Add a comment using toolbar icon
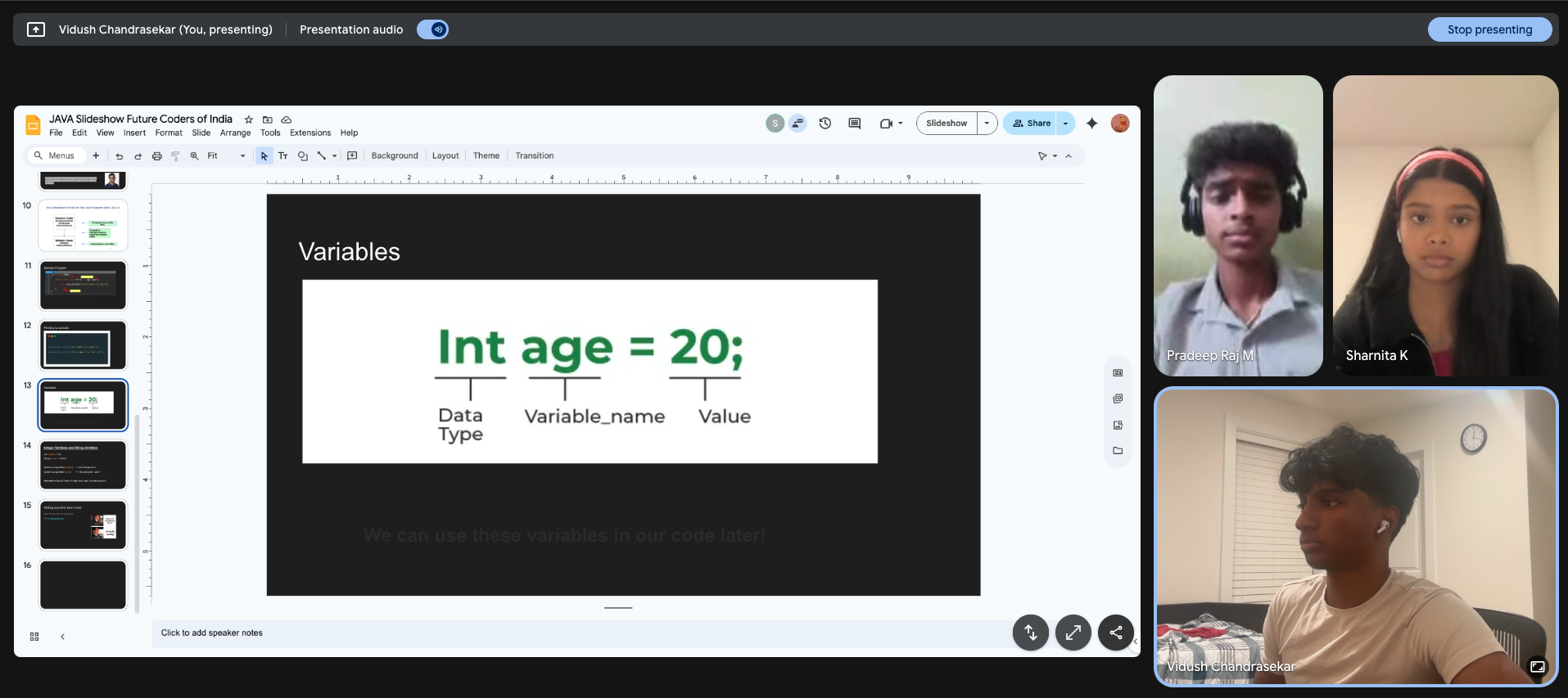 352,155
